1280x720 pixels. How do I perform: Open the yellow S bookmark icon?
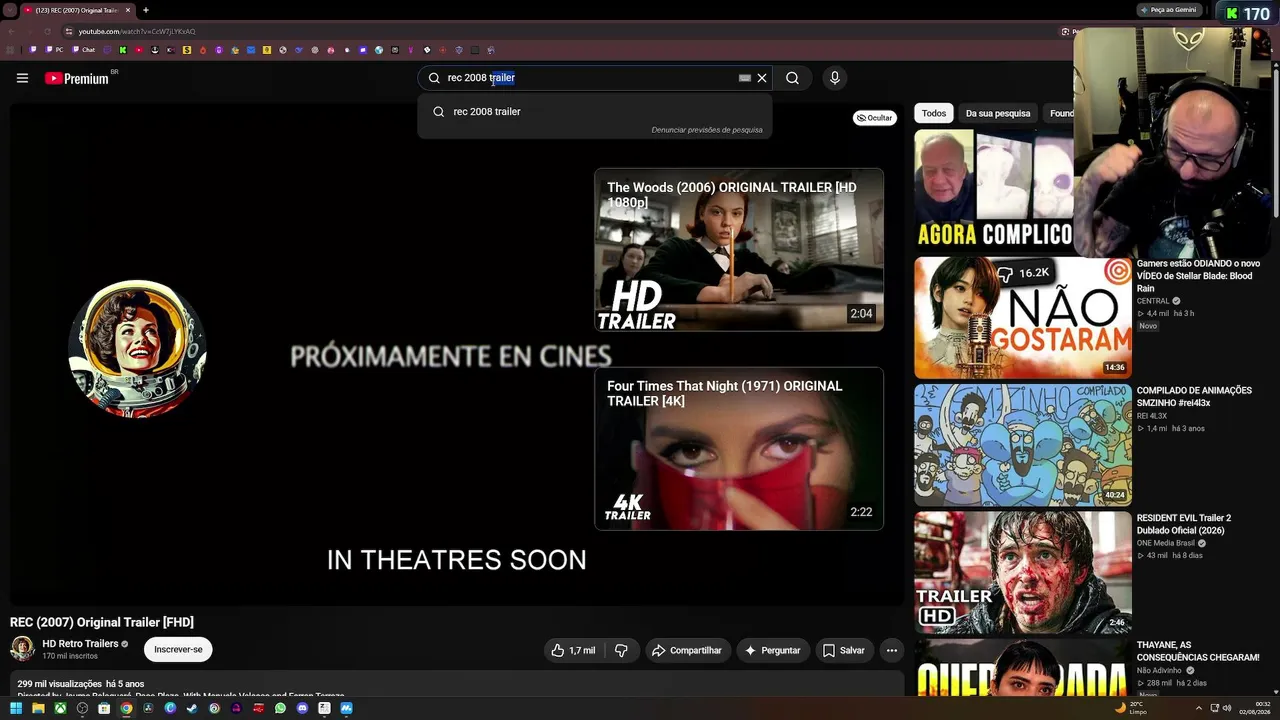[x=187, y=50]
